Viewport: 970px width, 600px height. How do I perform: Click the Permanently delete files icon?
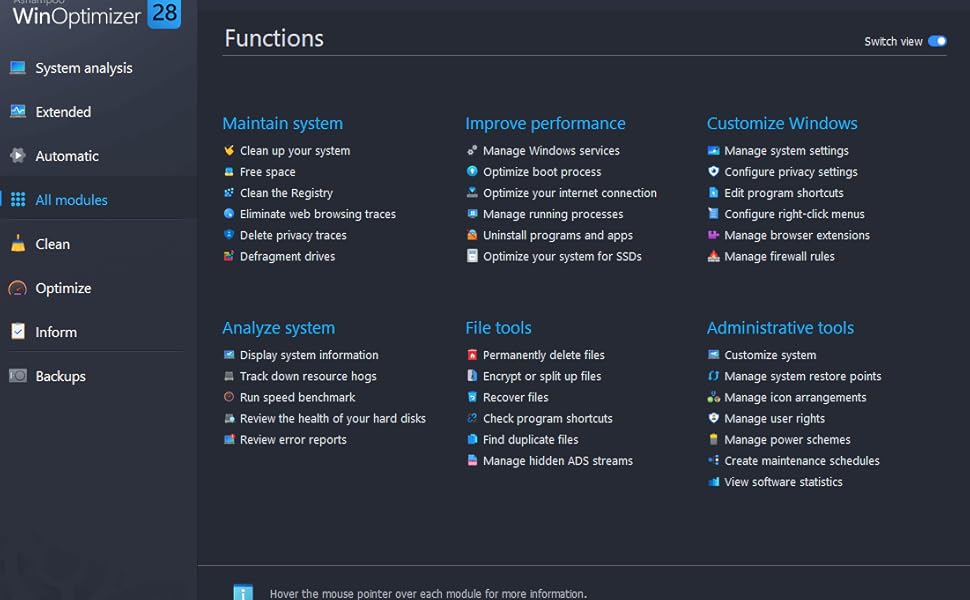472,355
